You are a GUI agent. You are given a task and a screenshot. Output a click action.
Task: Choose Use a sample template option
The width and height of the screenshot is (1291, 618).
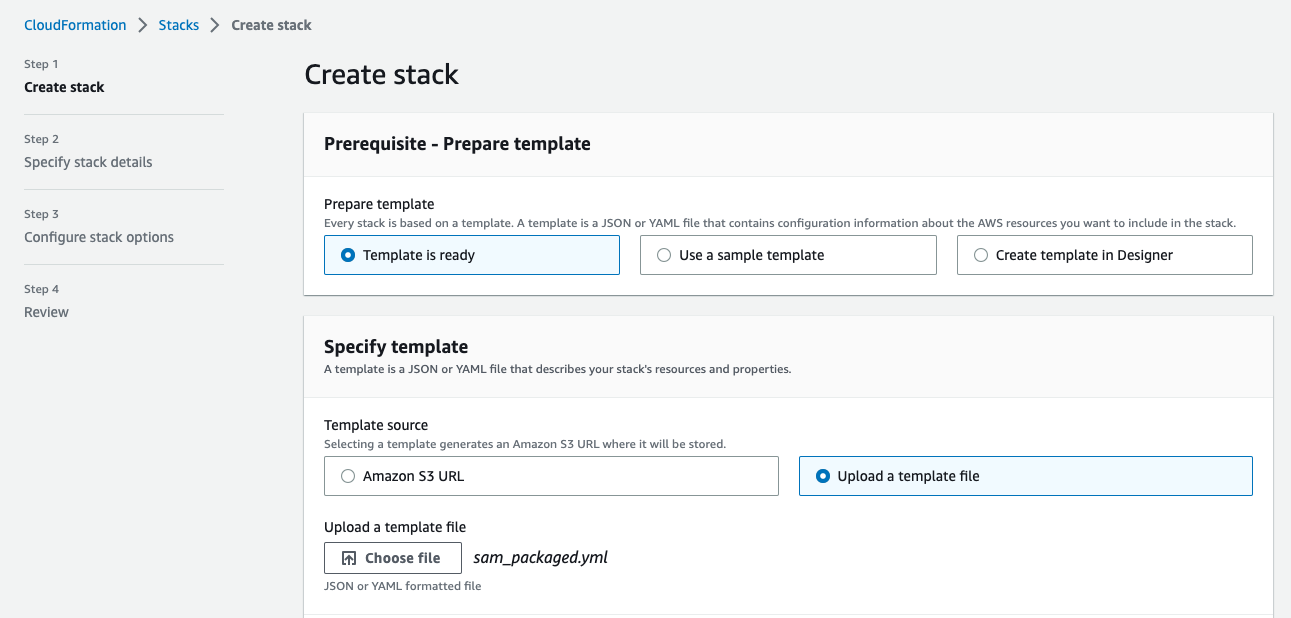tap(664, 255)
